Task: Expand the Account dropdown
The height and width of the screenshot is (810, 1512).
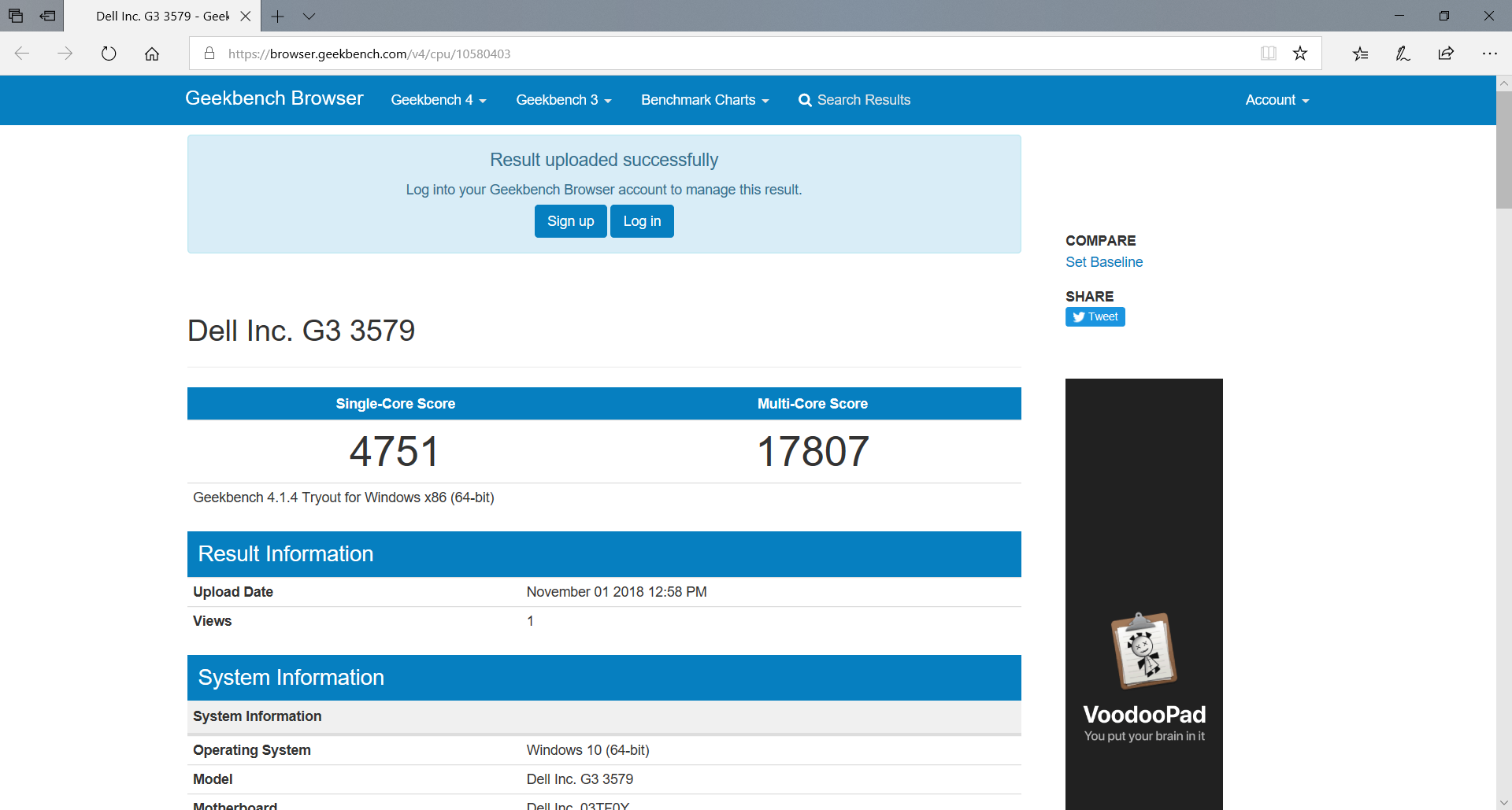Action: pos(1277,100)
